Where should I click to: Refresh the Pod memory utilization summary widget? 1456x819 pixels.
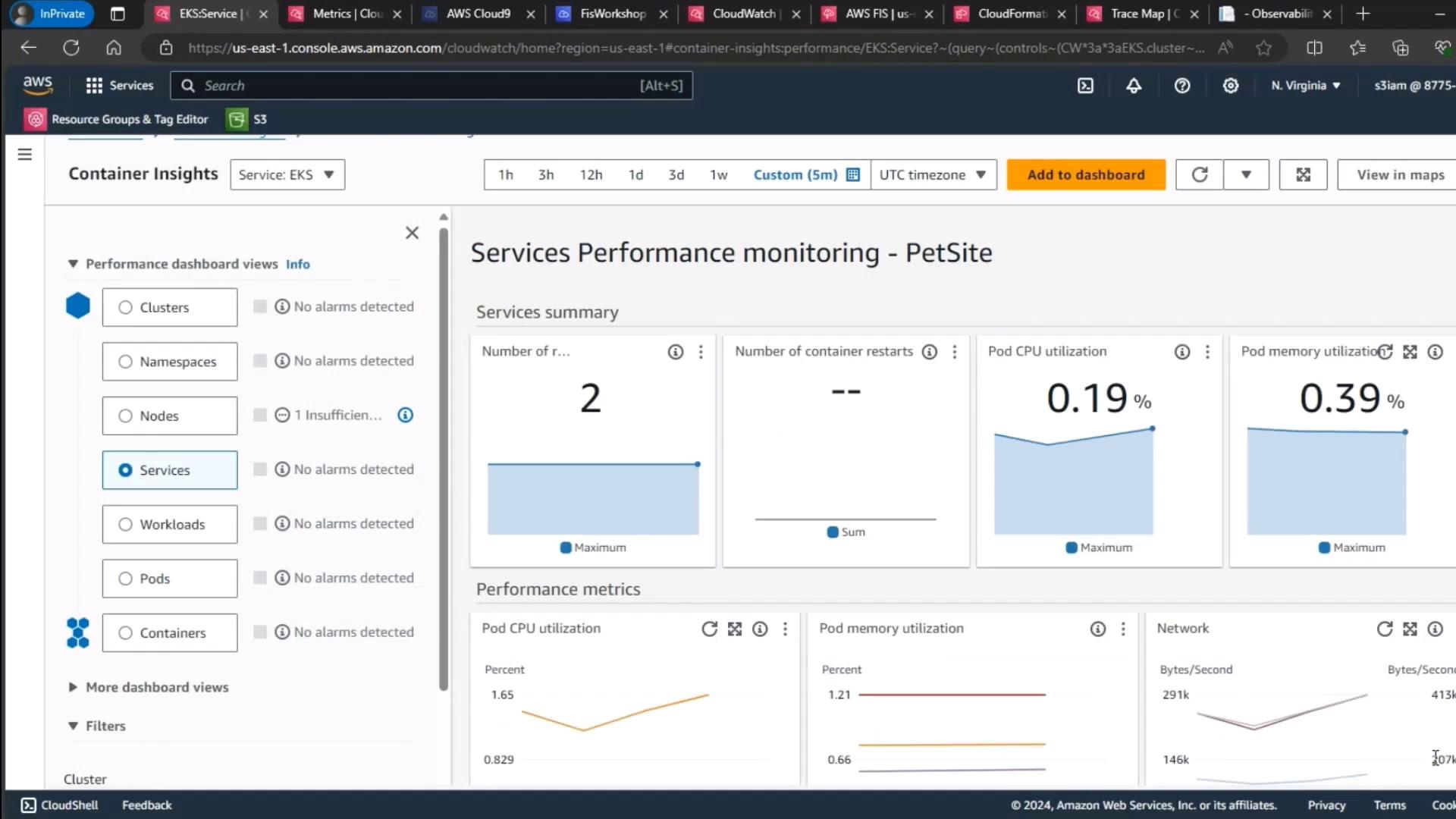[1385, 352]
